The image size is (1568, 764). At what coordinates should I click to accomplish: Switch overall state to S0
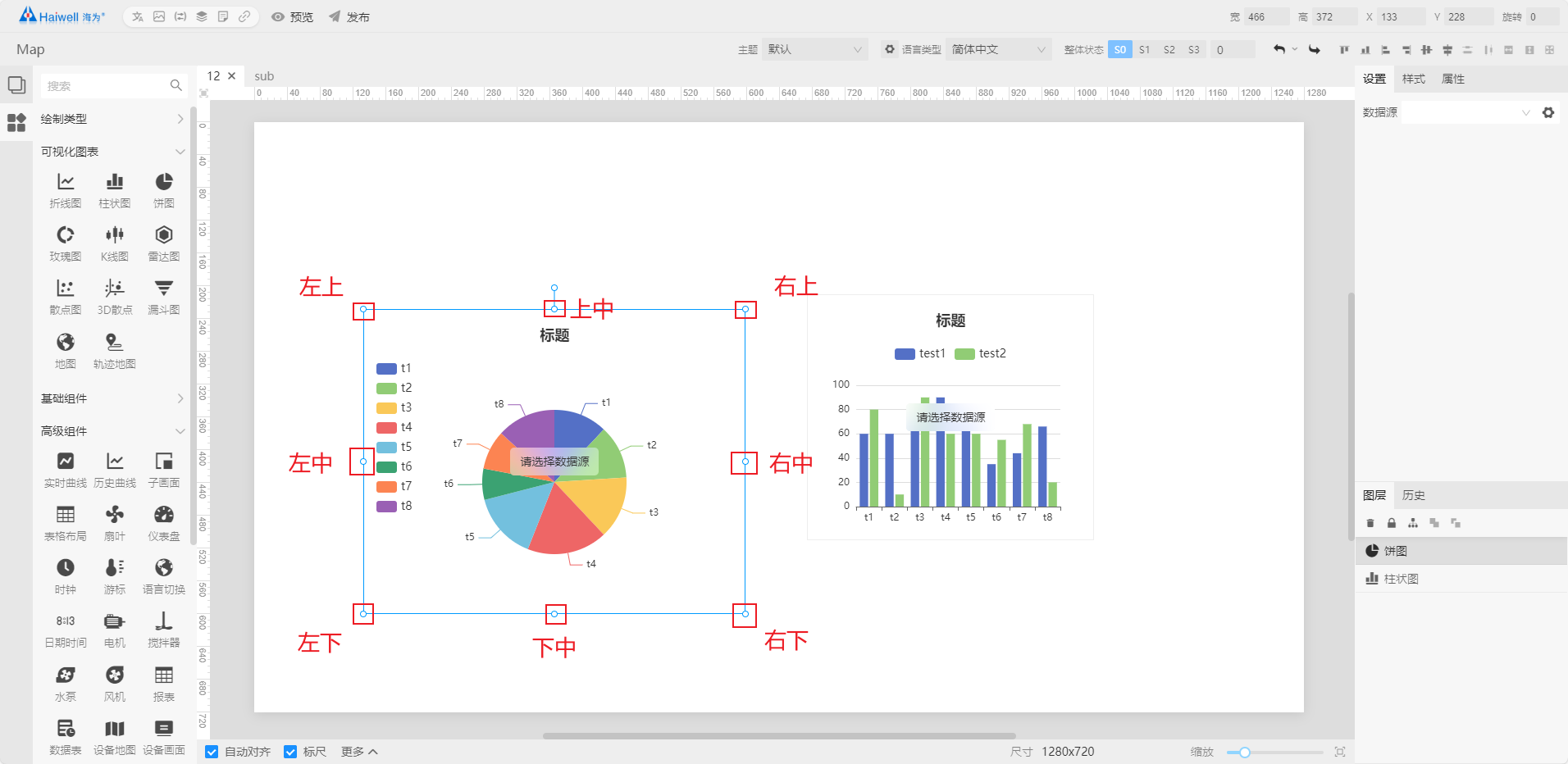[1120, 49]
